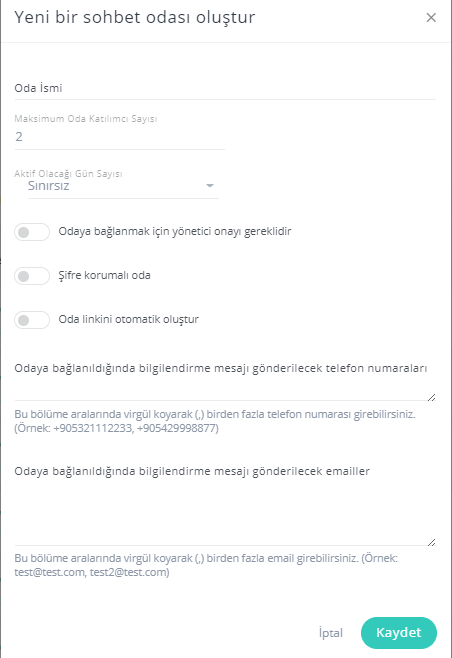Click the Odaya bağlanmak için yönetici onayı label
The height and width of the screenshot is (658, 452).
(175, 231)
